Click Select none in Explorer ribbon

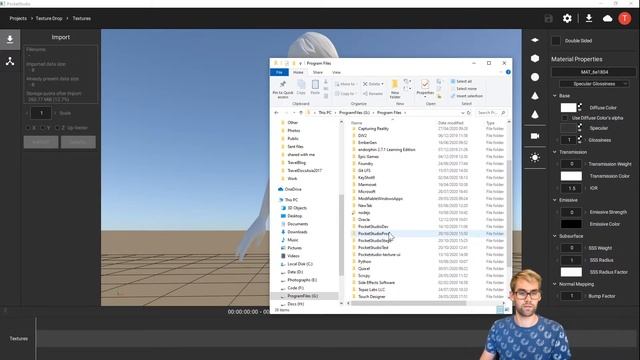(464, 89)
